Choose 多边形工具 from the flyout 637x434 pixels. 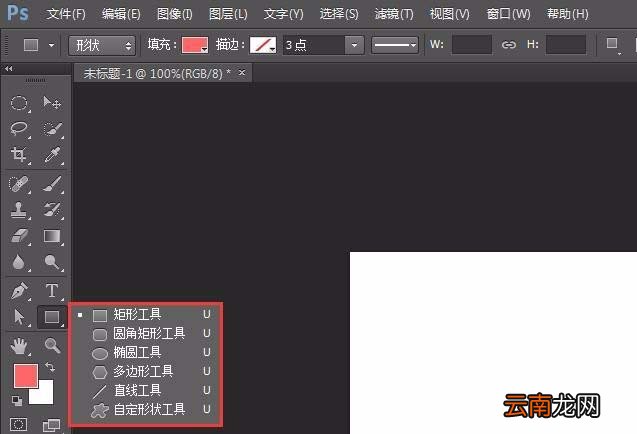coord(145,371)
